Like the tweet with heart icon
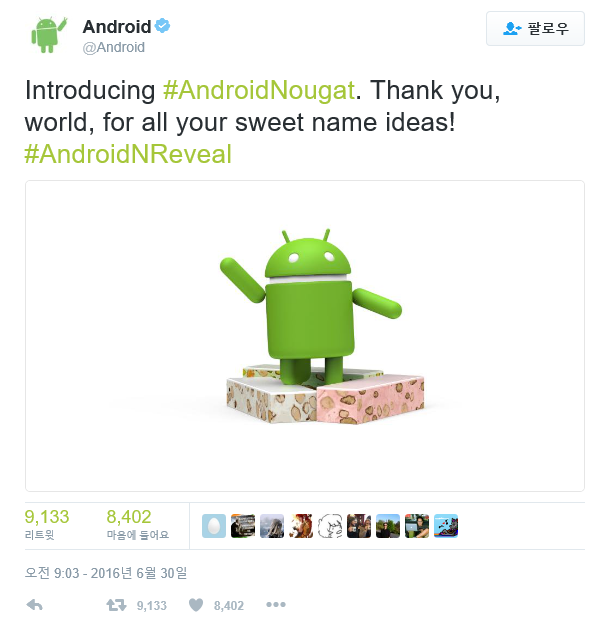Image resolution: width=600 pixels, height=620 pixels. tap(196, 605)
